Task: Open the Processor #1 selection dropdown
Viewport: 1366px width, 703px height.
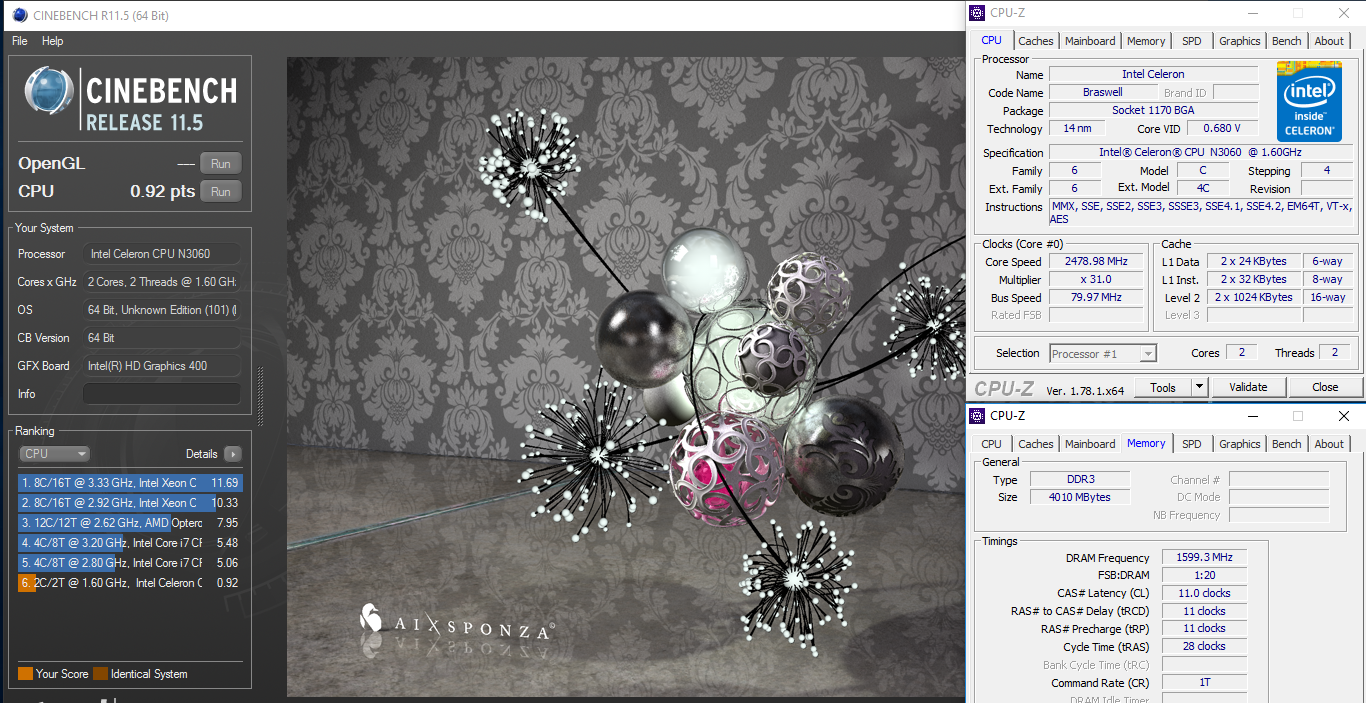Action: (1103, 353)
